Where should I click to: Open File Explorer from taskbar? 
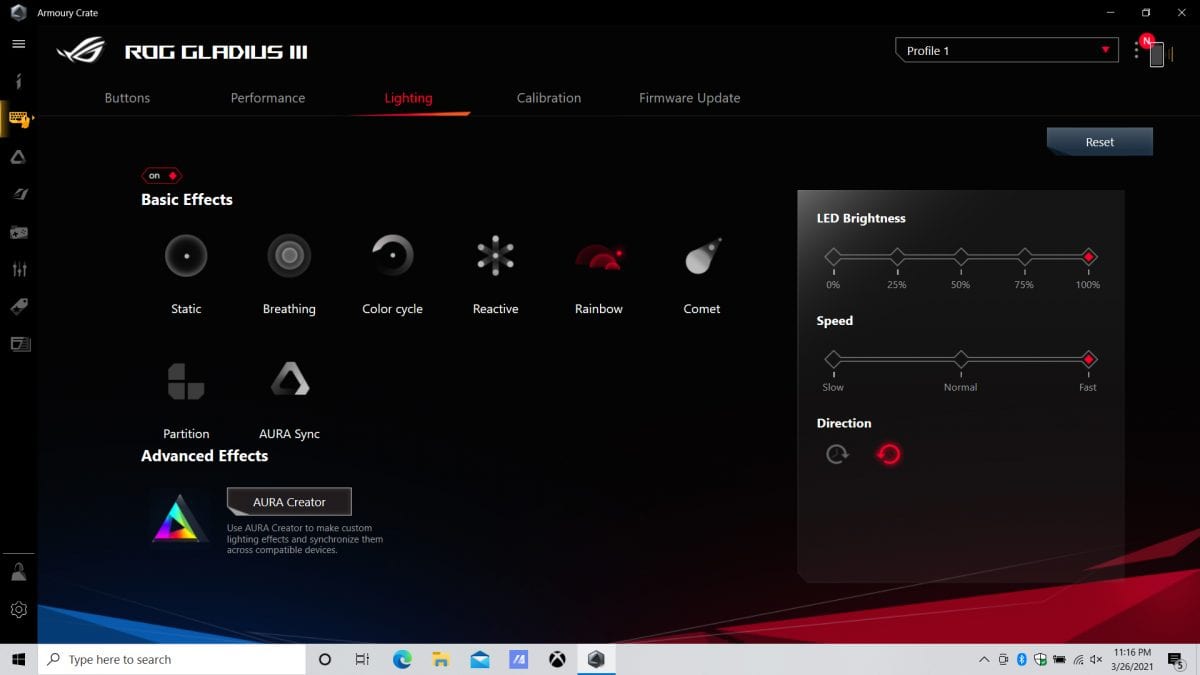pyautogui.click(x=440, y=659)
